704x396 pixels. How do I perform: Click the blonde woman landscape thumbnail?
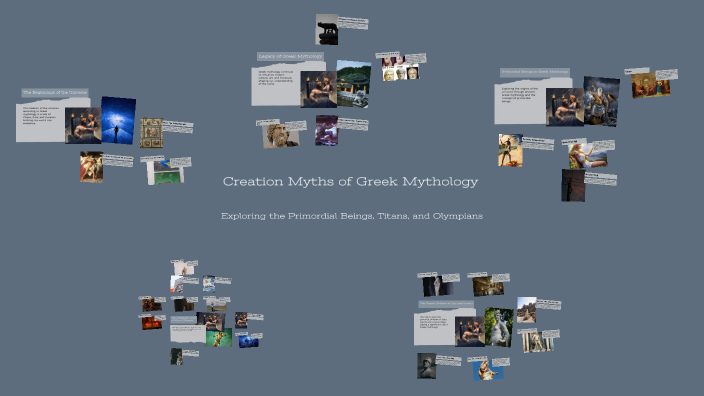point(588,155)
